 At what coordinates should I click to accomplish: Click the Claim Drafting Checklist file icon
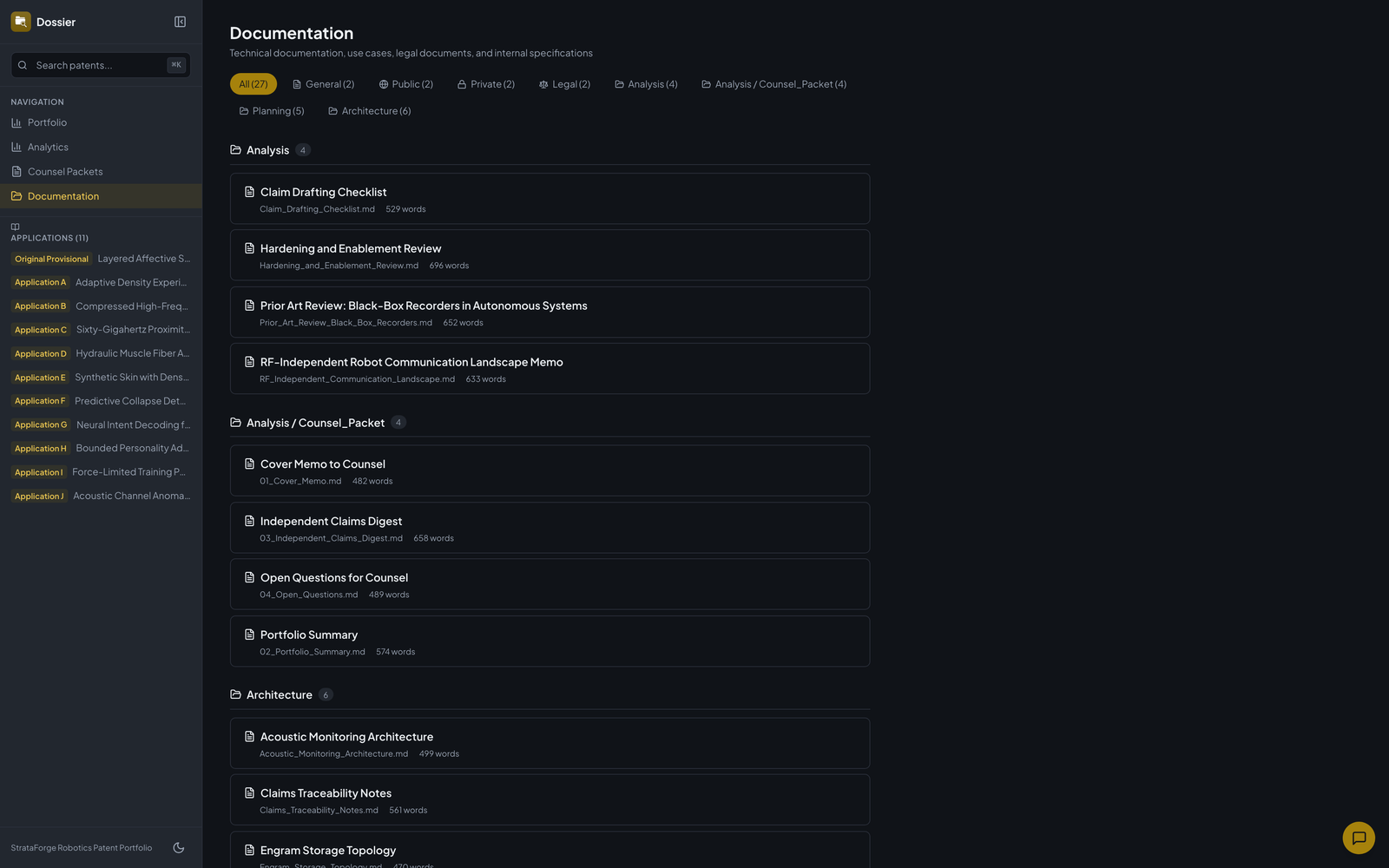pos(249,192)
